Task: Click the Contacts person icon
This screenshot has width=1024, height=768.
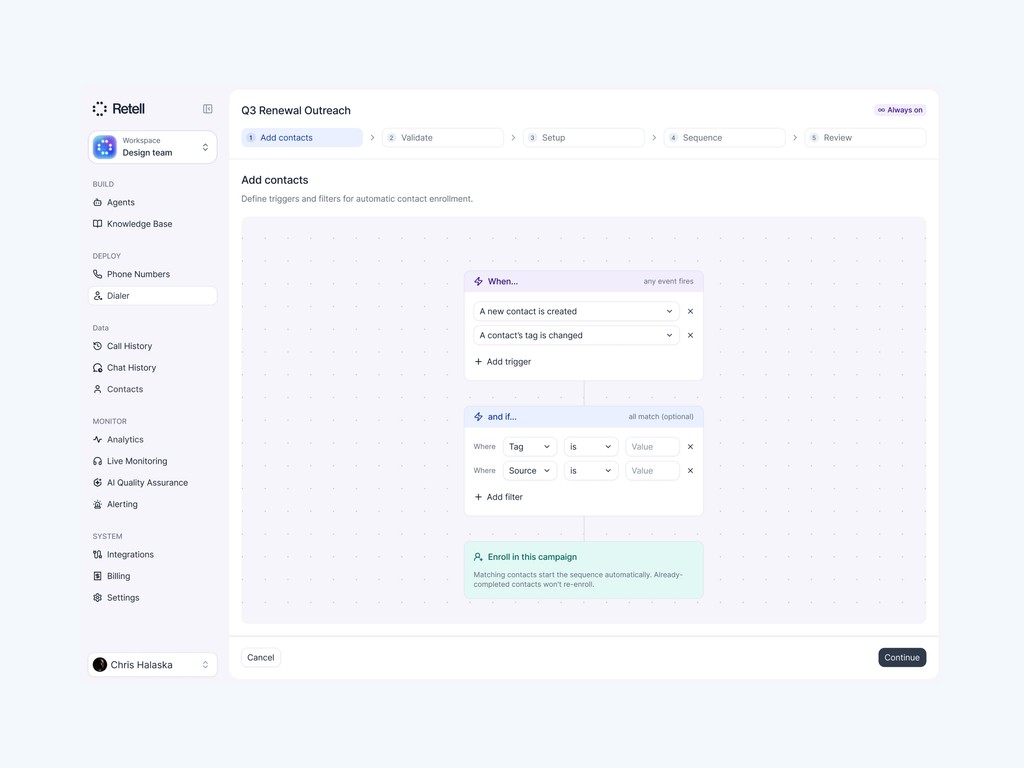Action: [97, 389]
